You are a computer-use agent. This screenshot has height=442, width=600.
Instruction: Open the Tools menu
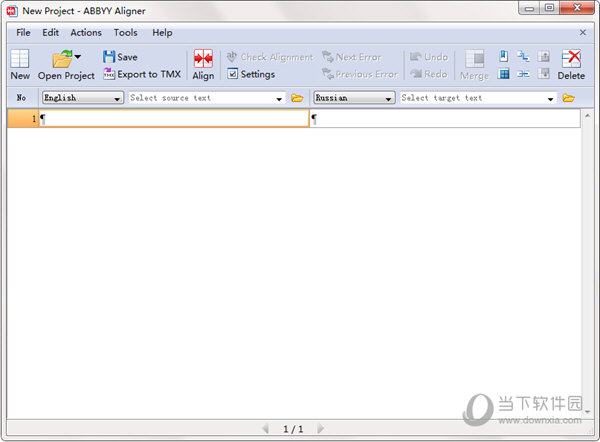coord(126,33)
